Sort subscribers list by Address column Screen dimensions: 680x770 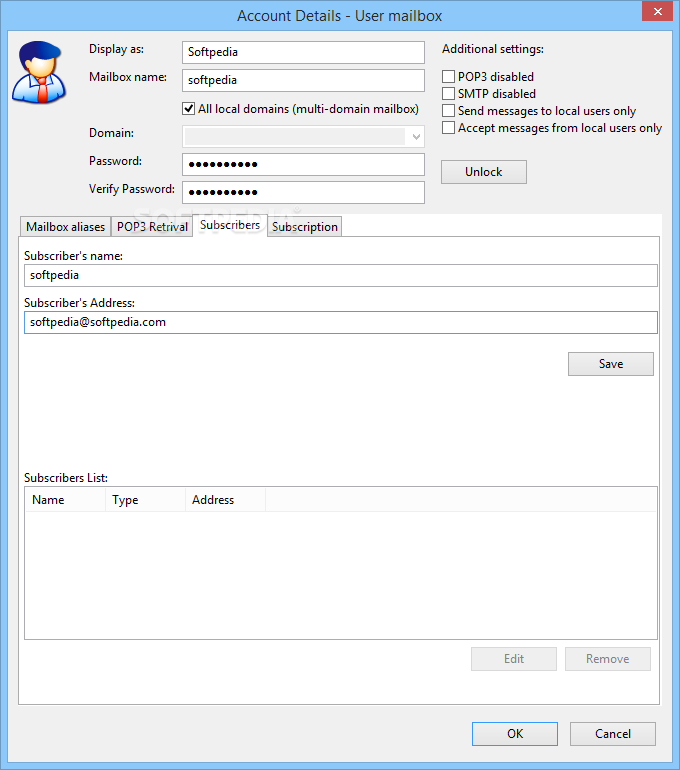pos(225,500)
